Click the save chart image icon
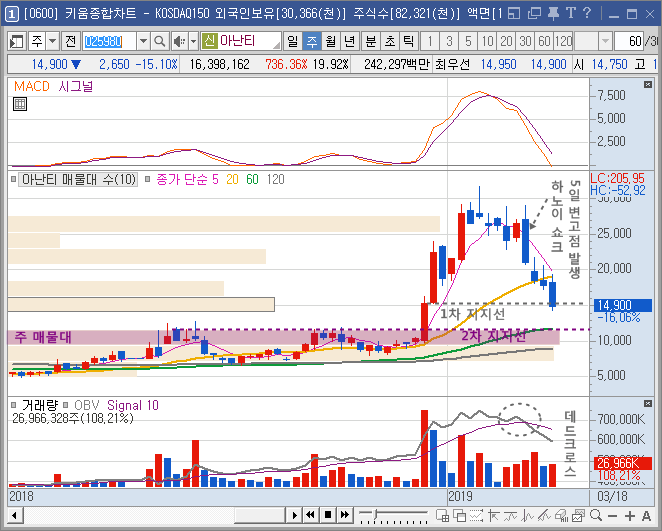The width and height of the screenshot is (662, 531). (578, 515)
